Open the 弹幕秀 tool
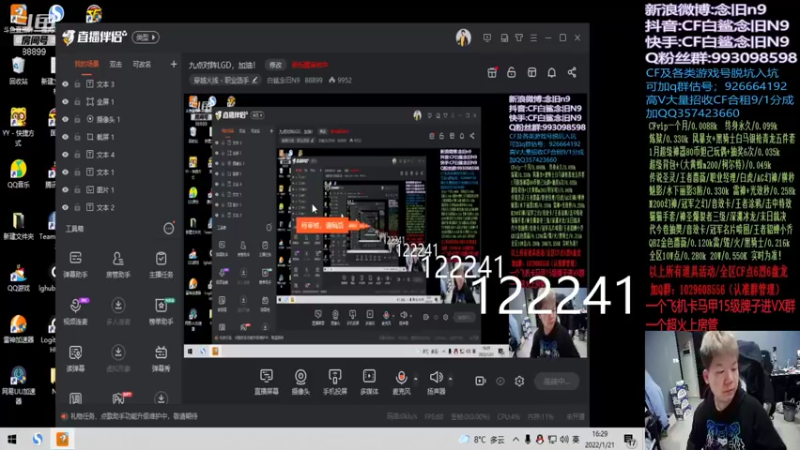The height and width of the screenshot is (450, 800). pyautogui.click(x=161, y=358)
